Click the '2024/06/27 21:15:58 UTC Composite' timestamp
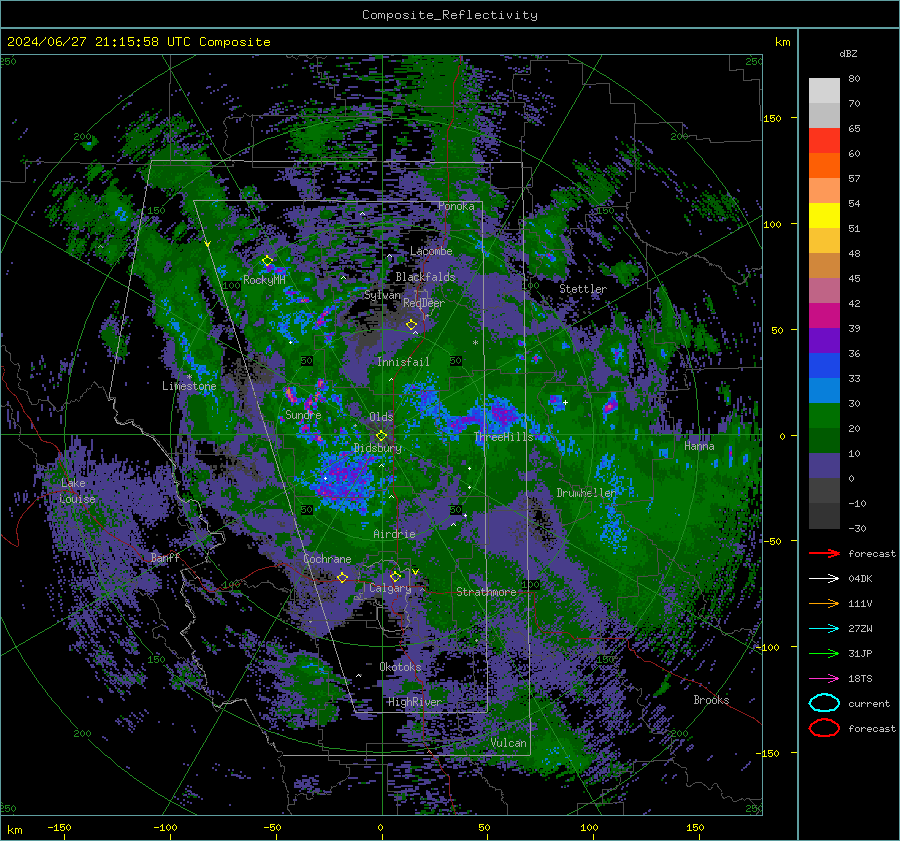This screenshot has height=841, width=900. click(138, 41)
